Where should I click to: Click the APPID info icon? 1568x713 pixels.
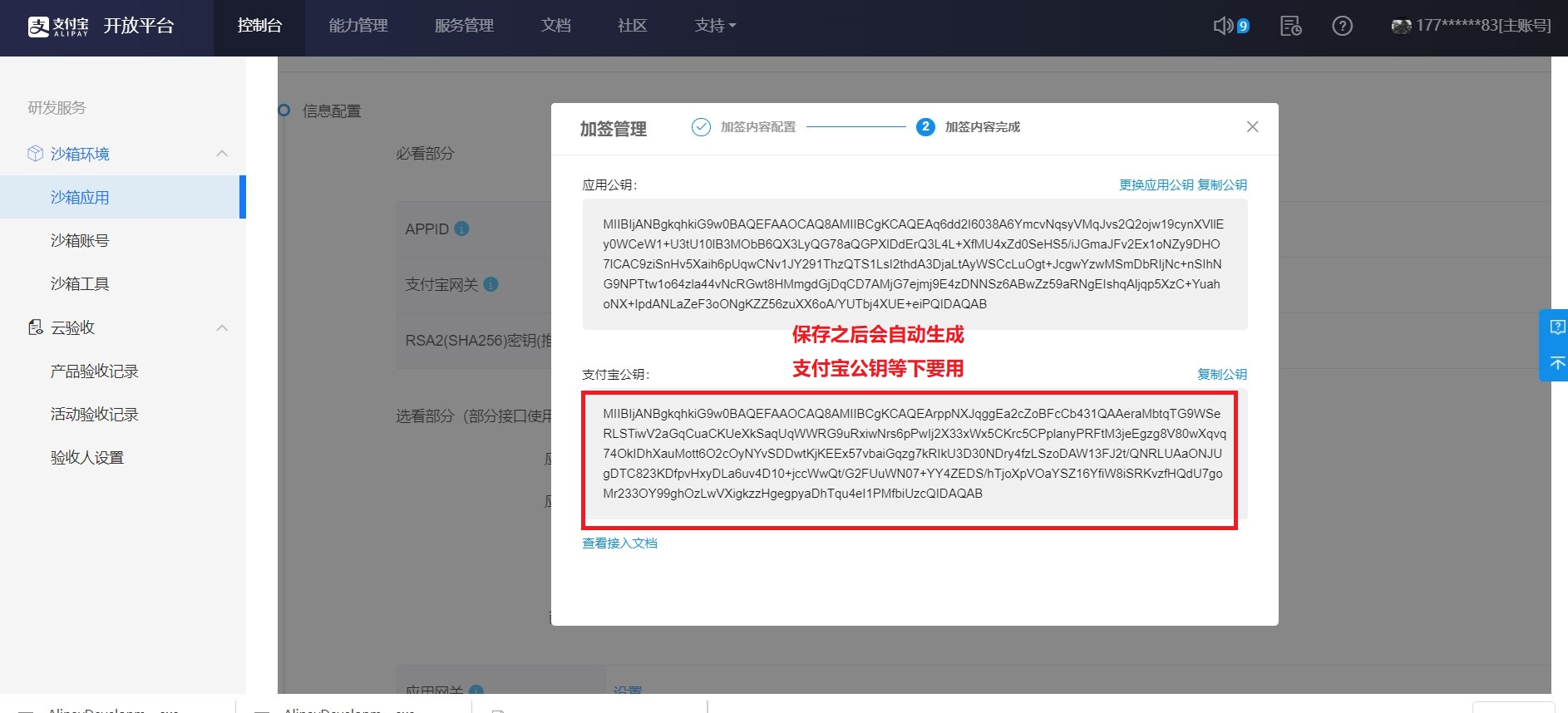coord(462,229)
